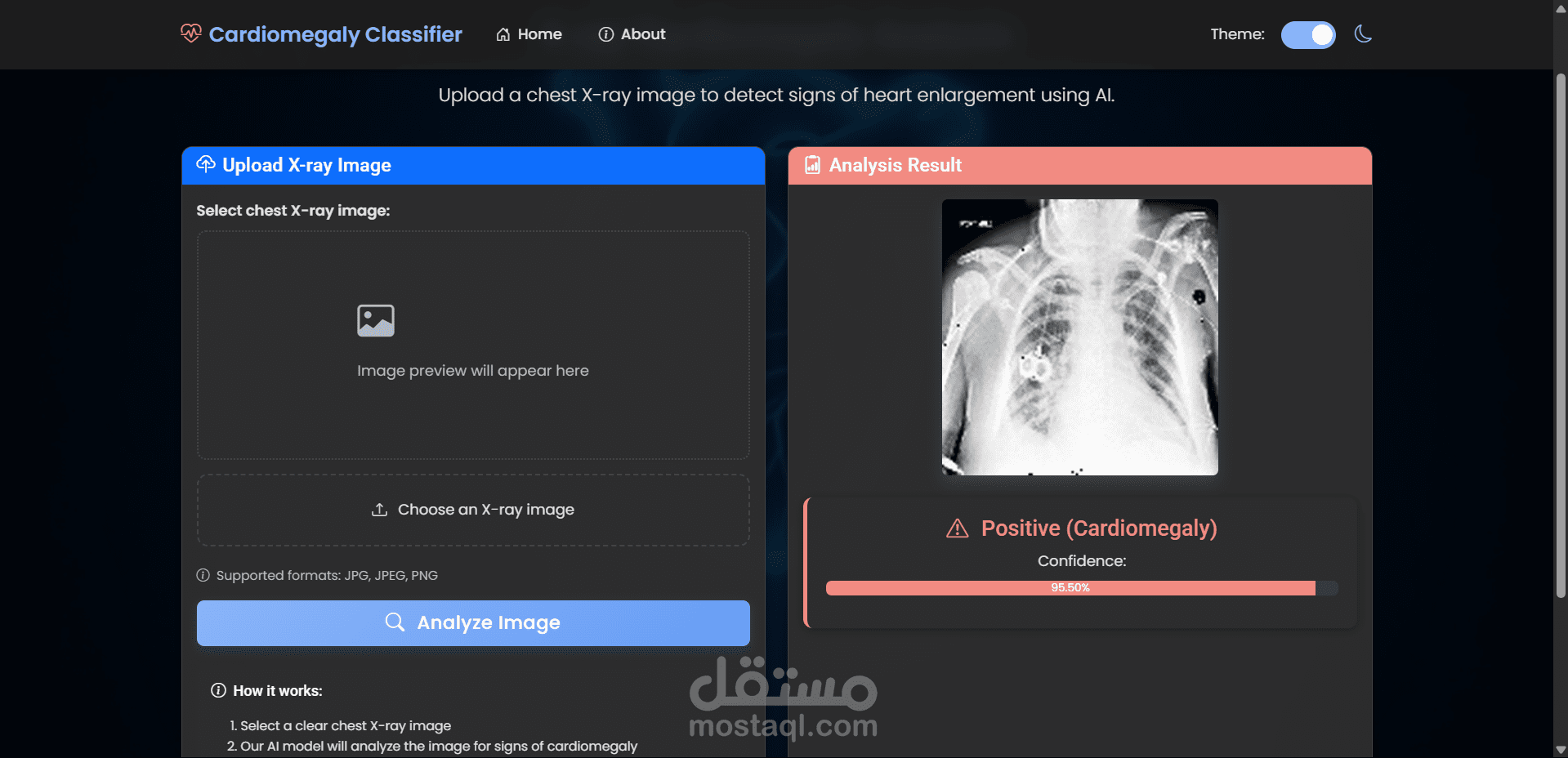1568x758 pixels.
Task: Open the Cardiomegaly Classifier brand link
Action: [321, 34]
